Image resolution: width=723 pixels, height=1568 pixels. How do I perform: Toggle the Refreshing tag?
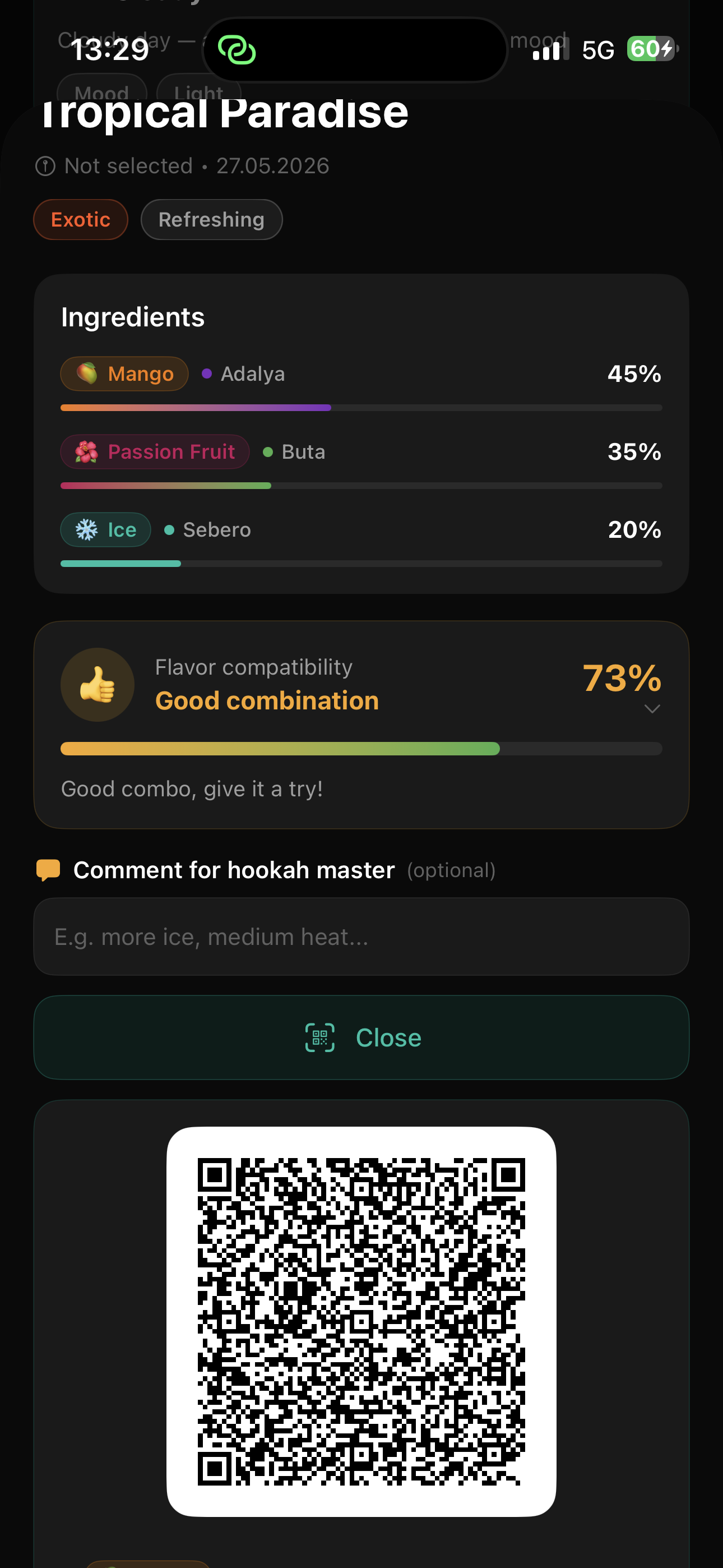point(212,220)
